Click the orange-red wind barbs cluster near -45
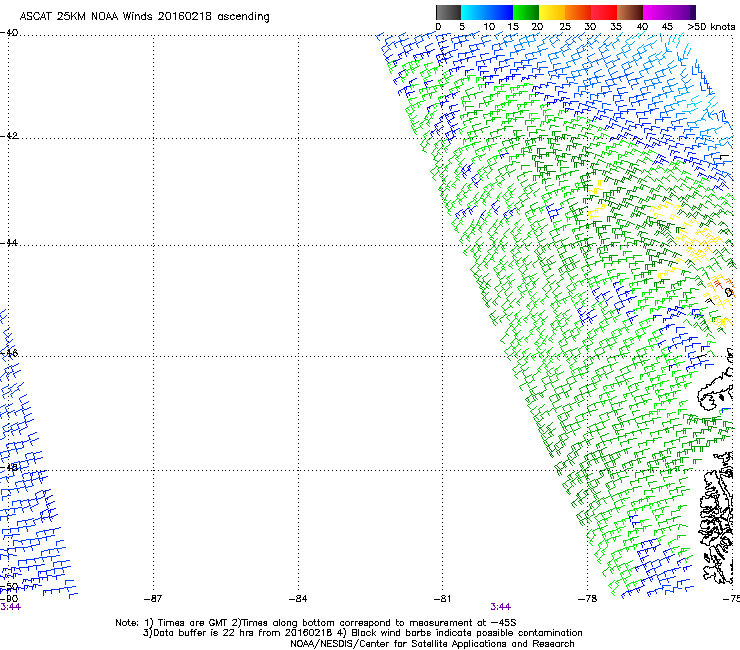The height and width of the screenshot is (650, 740). 716,284
